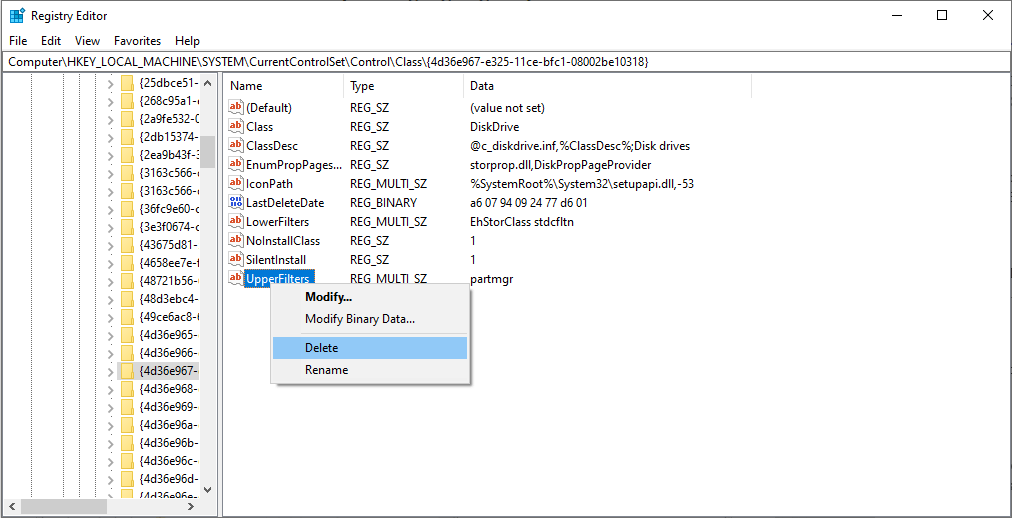Sort by the Type column header
Screen dimensions: 1012x518
point(404,86)
